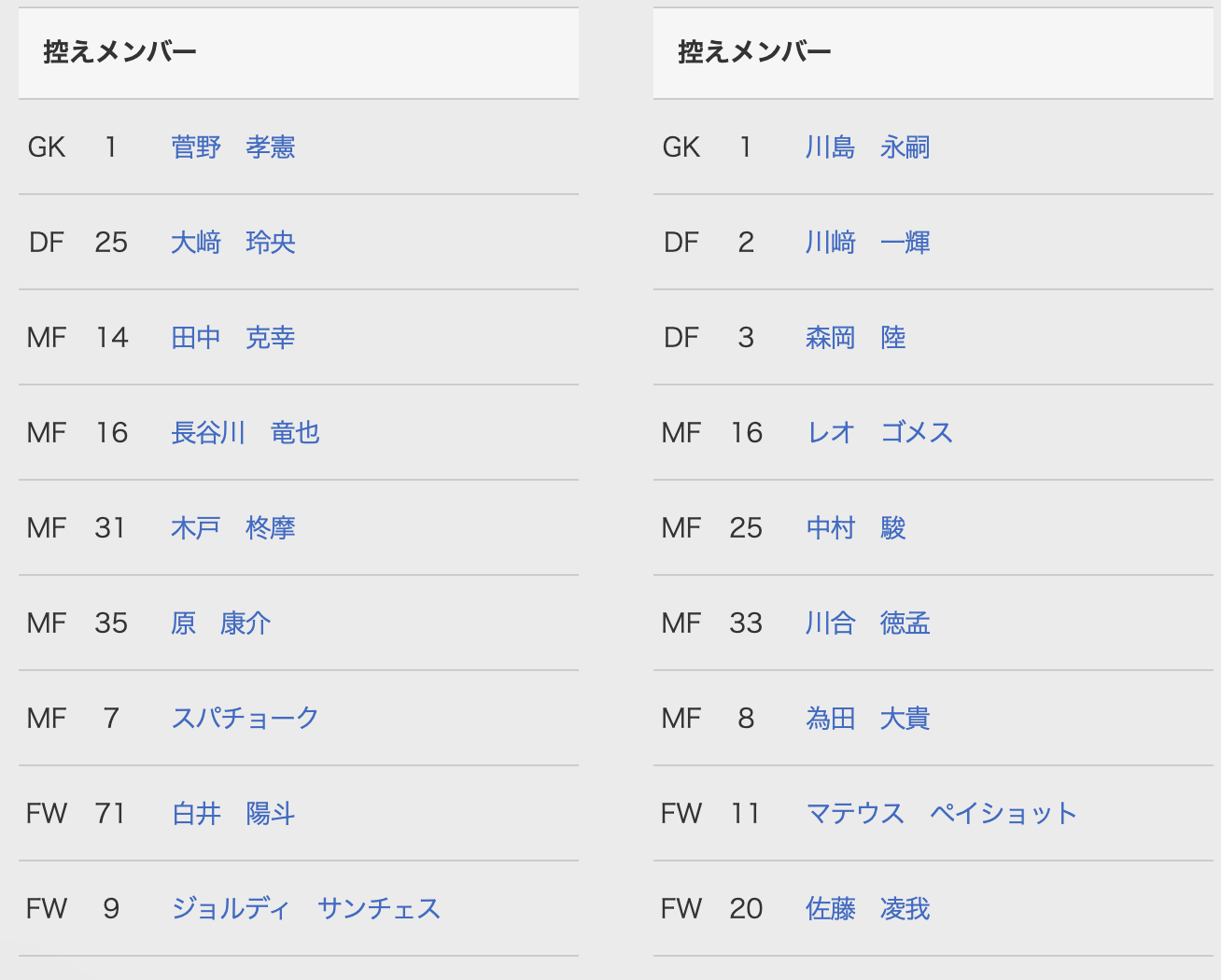Click 川﨑 一輝 player link

[x=867, y=243]
